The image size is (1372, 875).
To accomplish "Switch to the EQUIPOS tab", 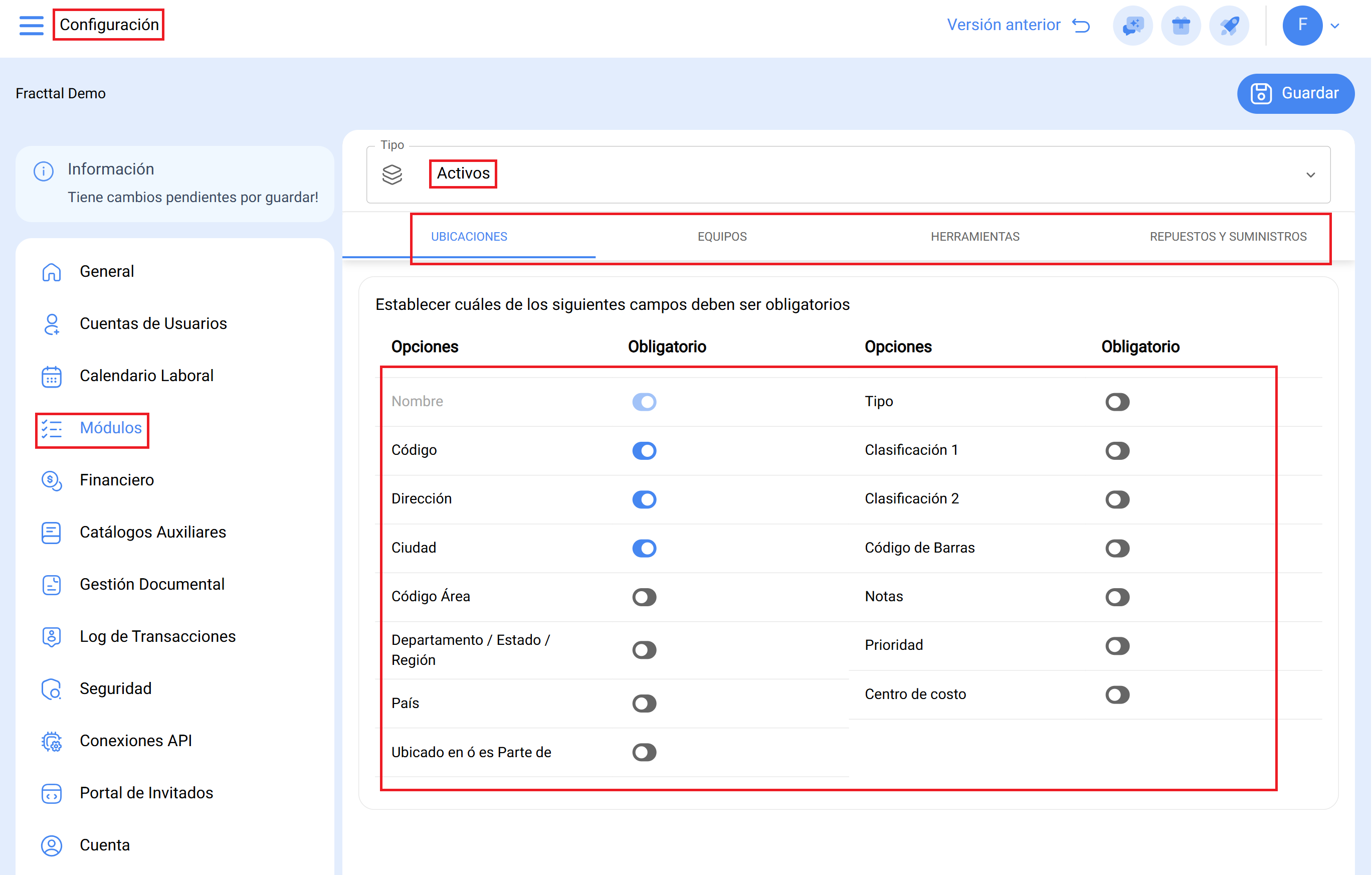I will click(x=721, y=236).
